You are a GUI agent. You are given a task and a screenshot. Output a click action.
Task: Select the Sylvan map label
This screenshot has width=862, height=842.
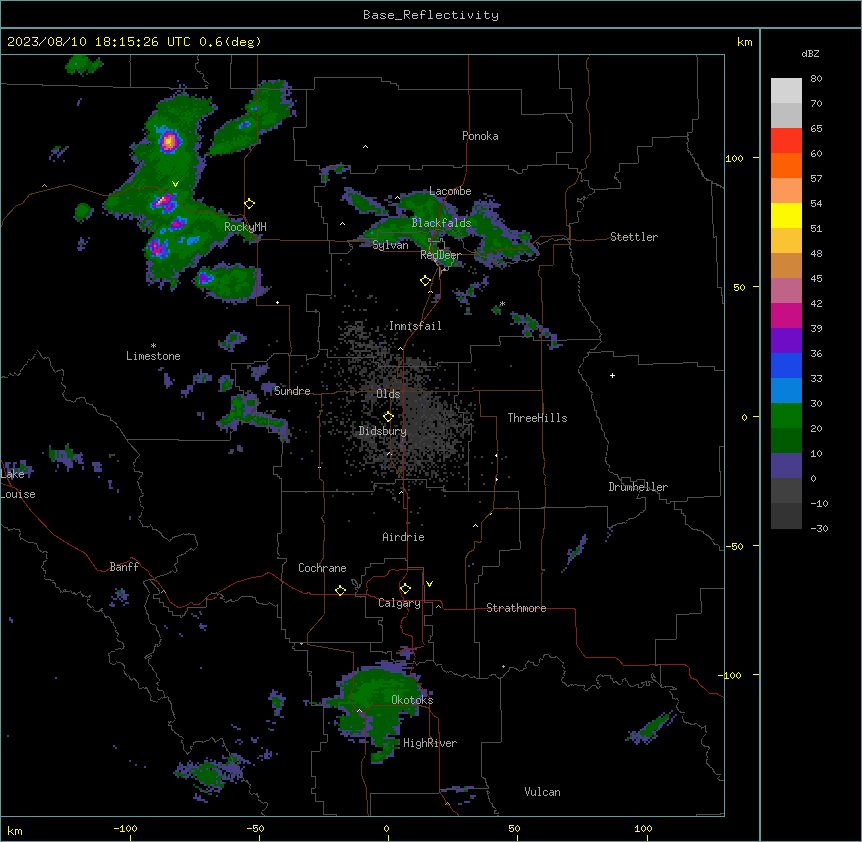390,245
